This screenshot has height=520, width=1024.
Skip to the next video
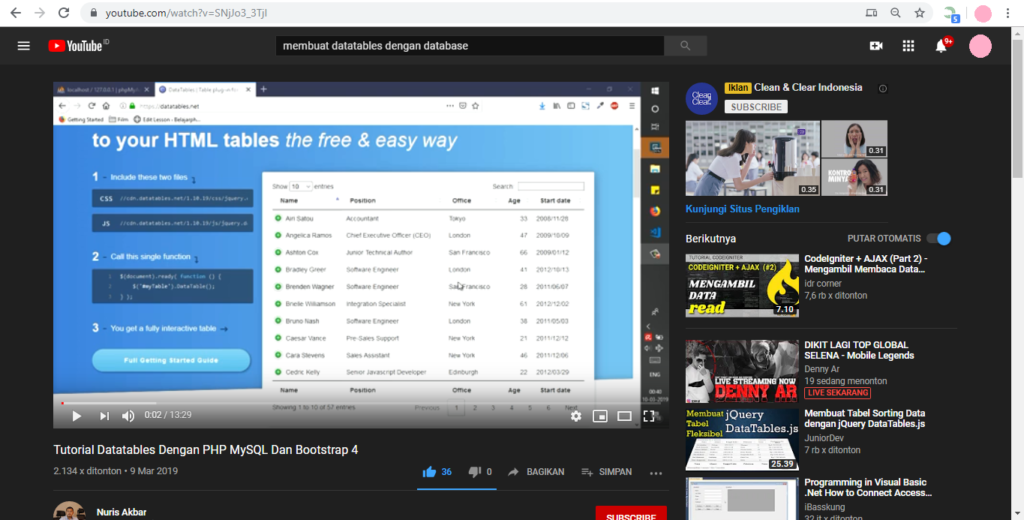tap(104, 415)
